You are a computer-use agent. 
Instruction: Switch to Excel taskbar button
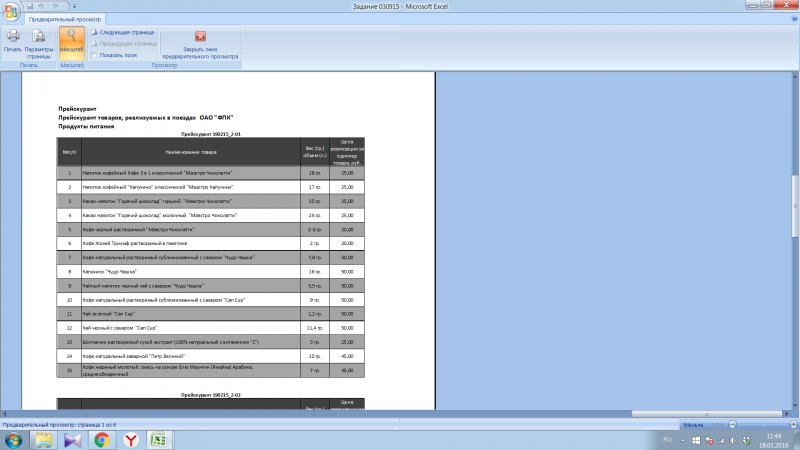tap(160, 440)
